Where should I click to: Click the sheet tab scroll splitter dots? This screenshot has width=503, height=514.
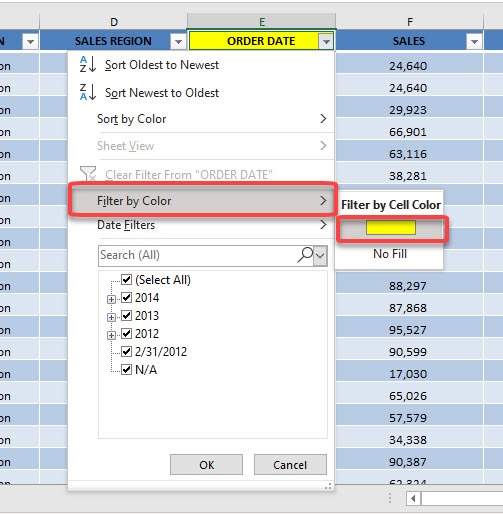390,498
